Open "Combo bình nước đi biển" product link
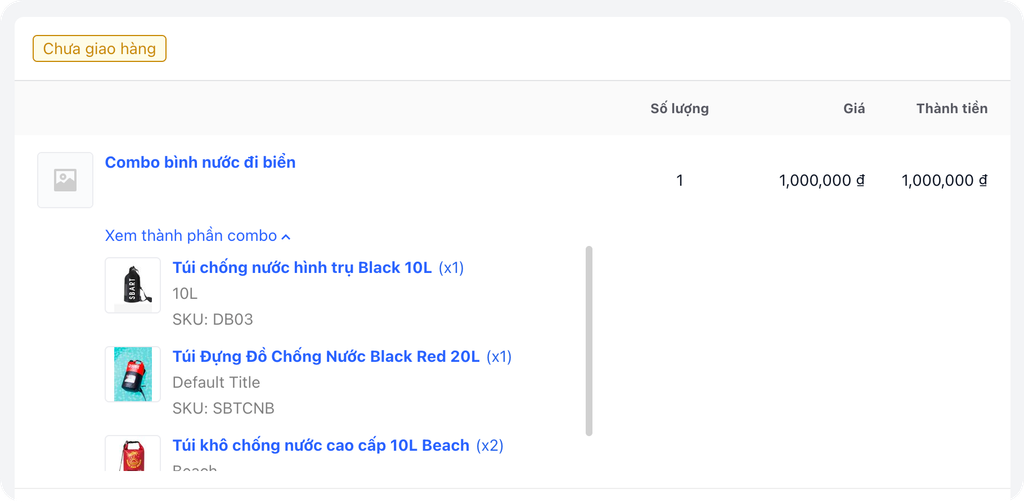The image size is (1024, 502). coord(200,162)
